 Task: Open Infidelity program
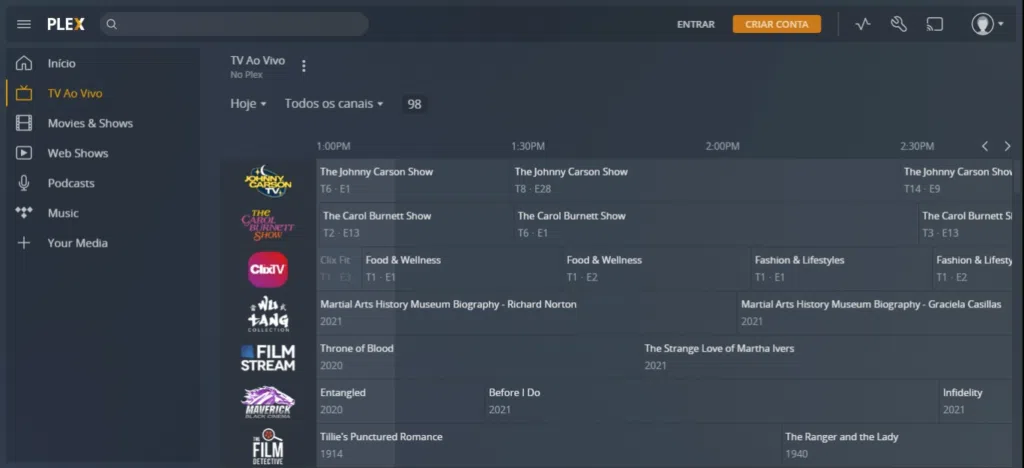[x=976, y=402]
